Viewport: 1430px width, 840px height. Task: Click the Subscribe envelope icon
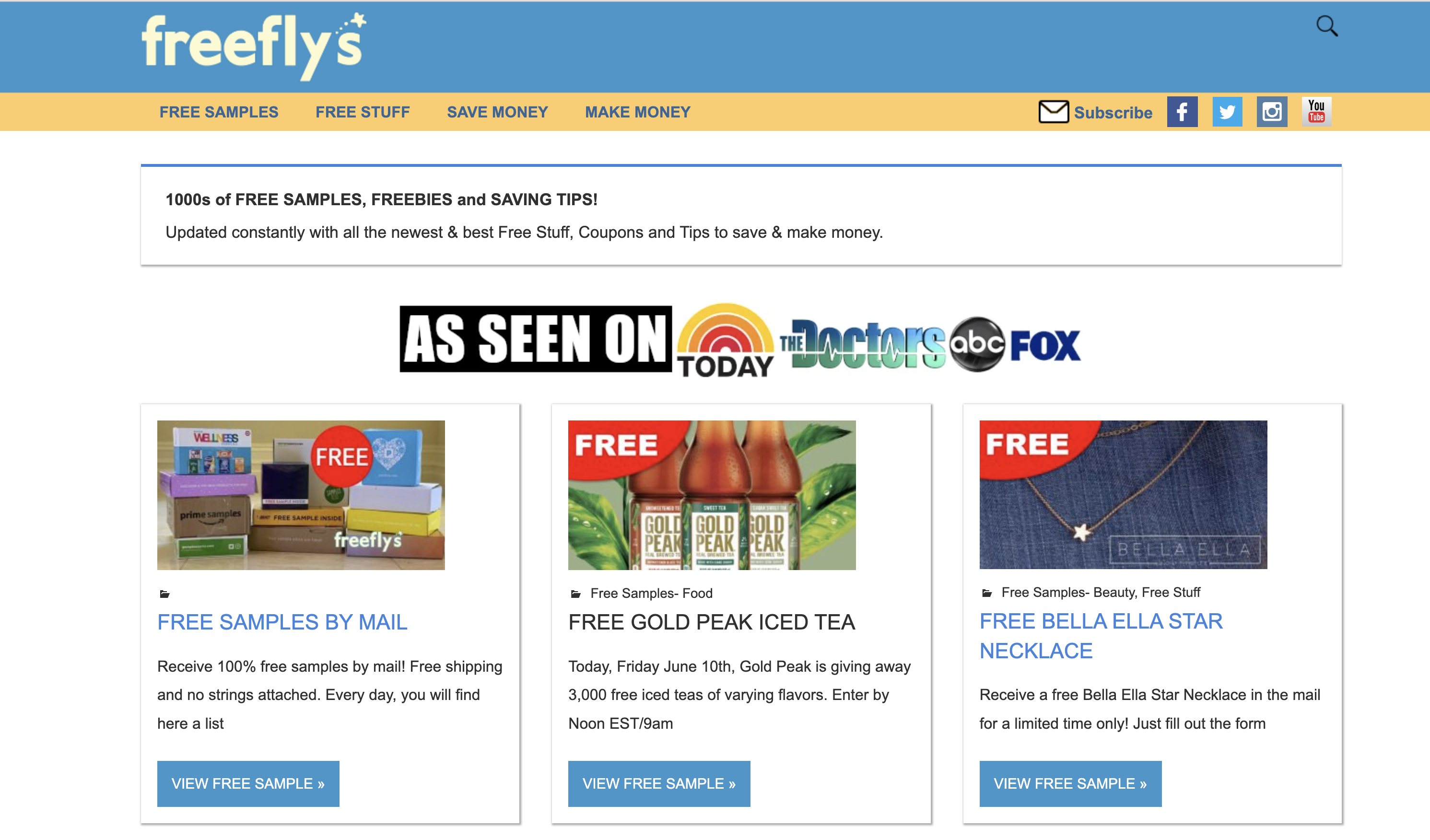pos(1053,112)
